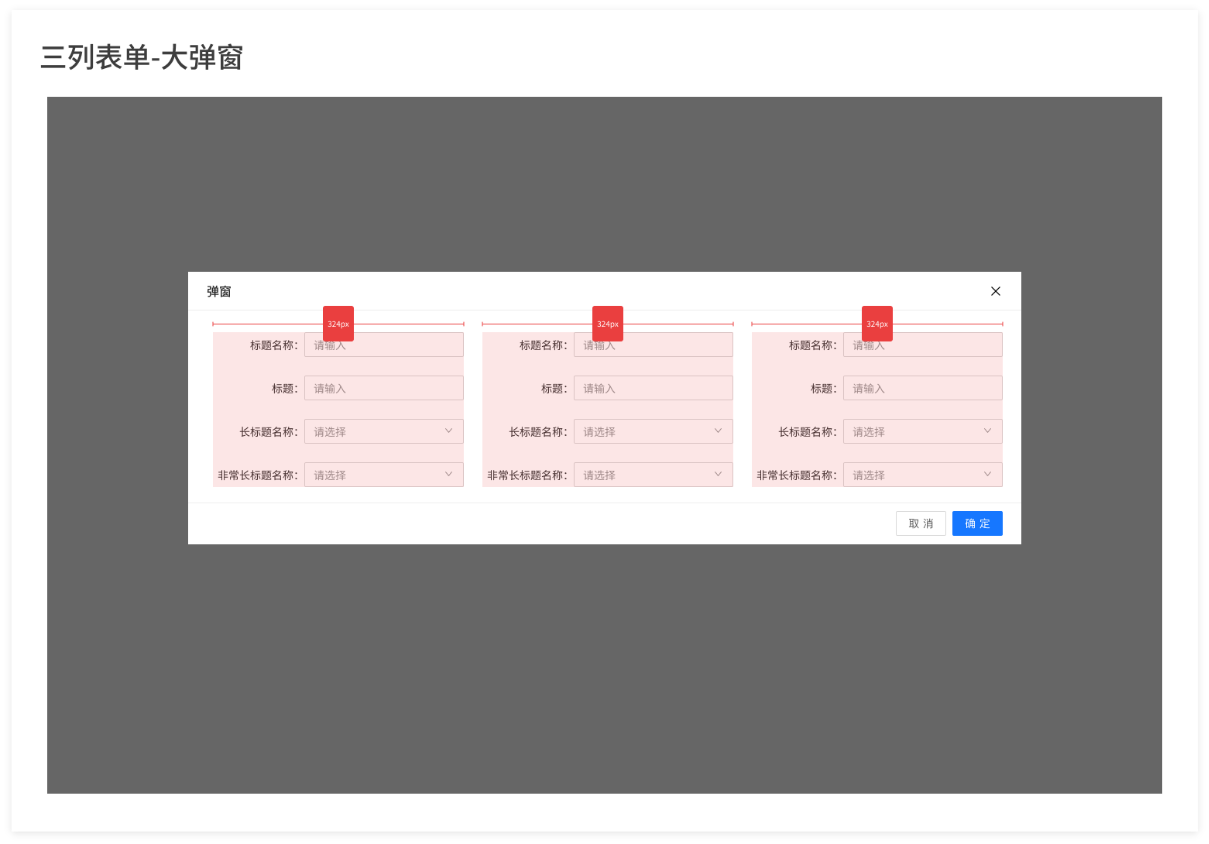Viewport: 1209px width, 844px height.
Task: Close the 弹窗 dialog with the X icon
Action: tap(995, 291)
